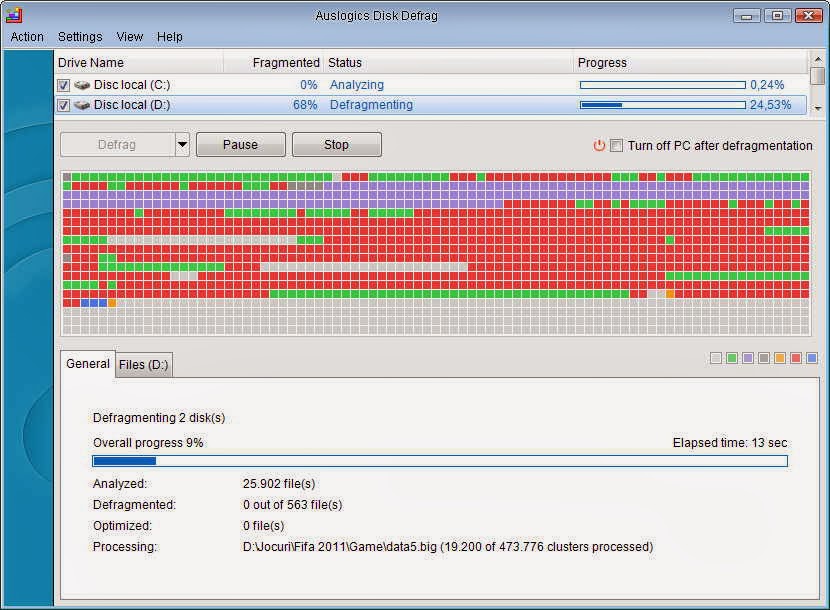830x610 pixels.
Task: Click the Defragmenting 2 disk(s) text
Action: click(x=159, y=418)
